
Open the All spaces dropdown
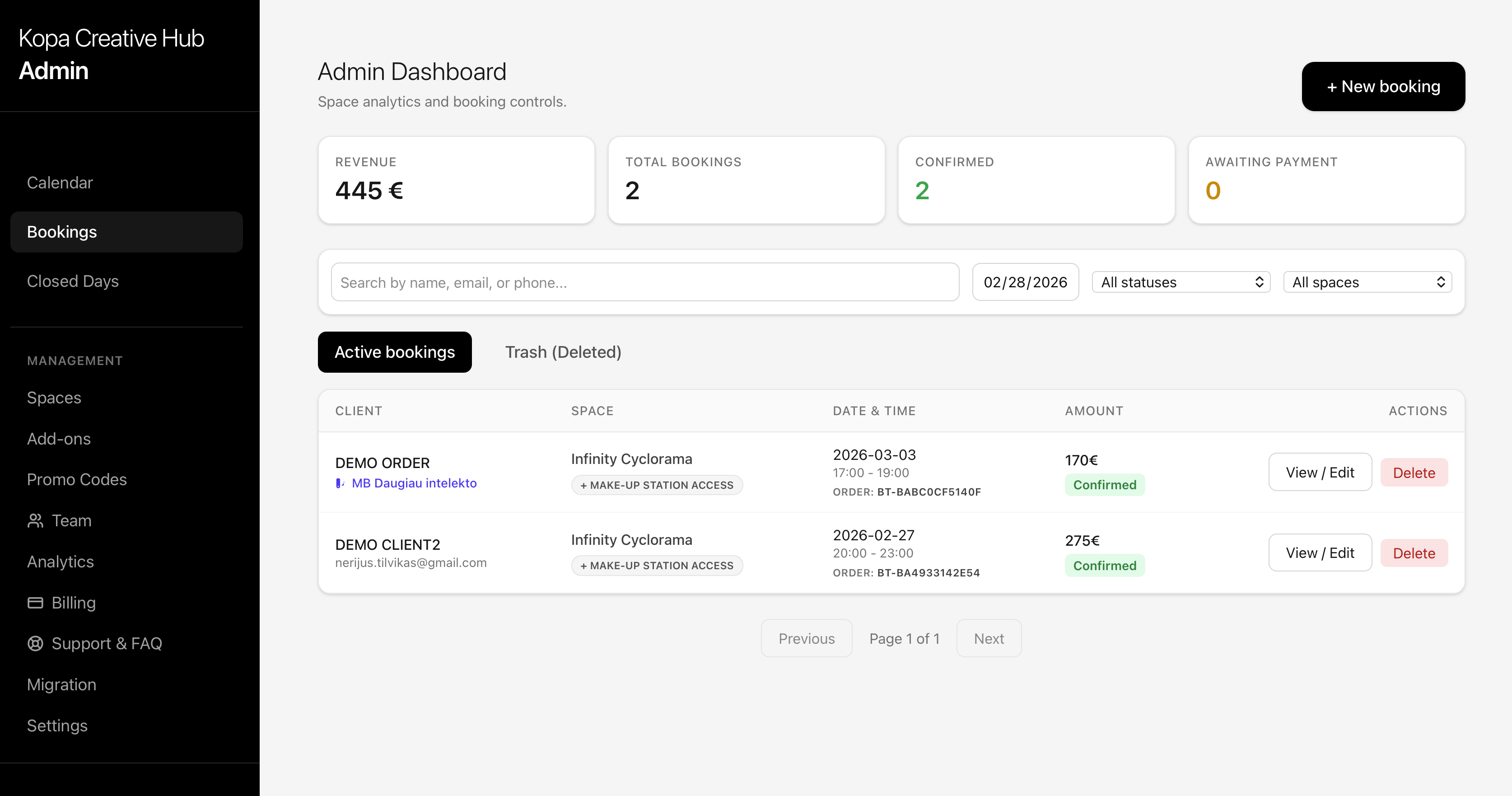click(x=1367, y=282)
